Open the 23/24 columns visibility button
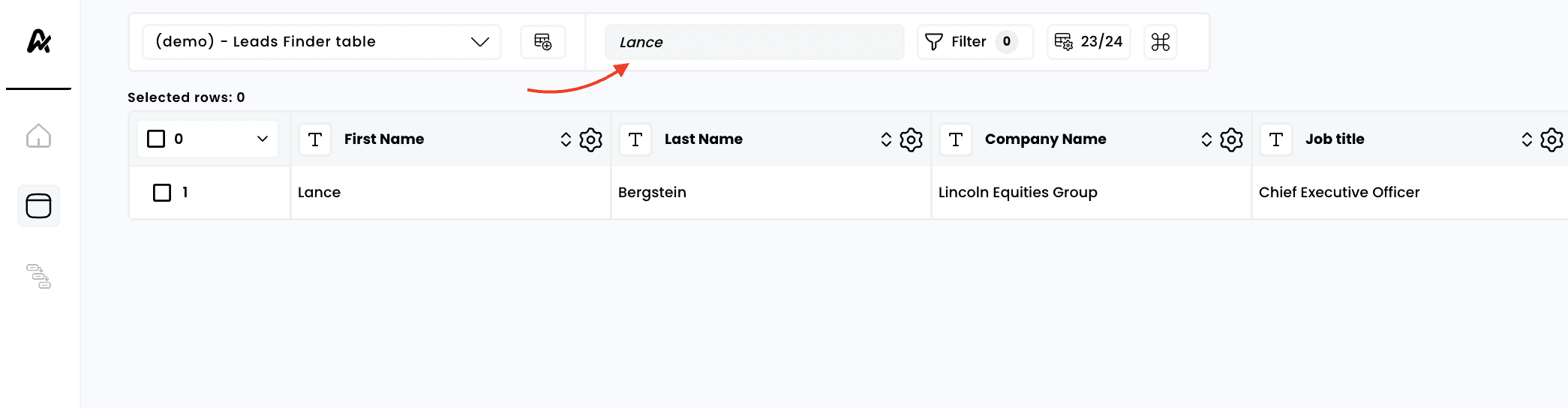Image resolution: width=1568 pixels, height=408 pixels. [1089, 42]
